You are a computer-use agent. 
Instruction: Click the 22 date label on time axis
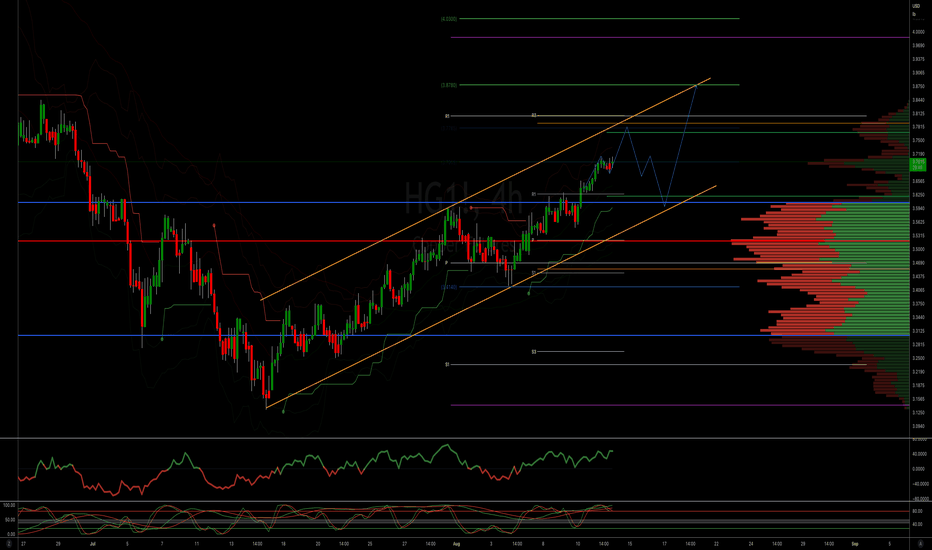click(716, 544)
